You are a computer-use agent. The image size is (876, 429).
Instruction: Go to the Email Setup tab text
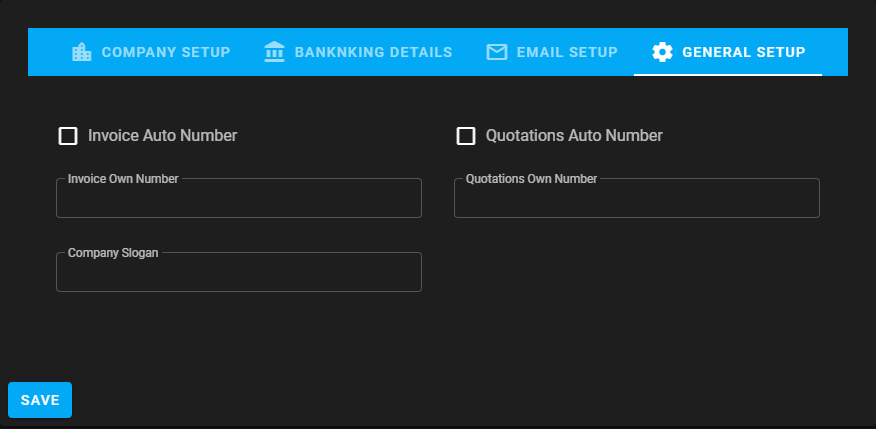tap(566, 52)
